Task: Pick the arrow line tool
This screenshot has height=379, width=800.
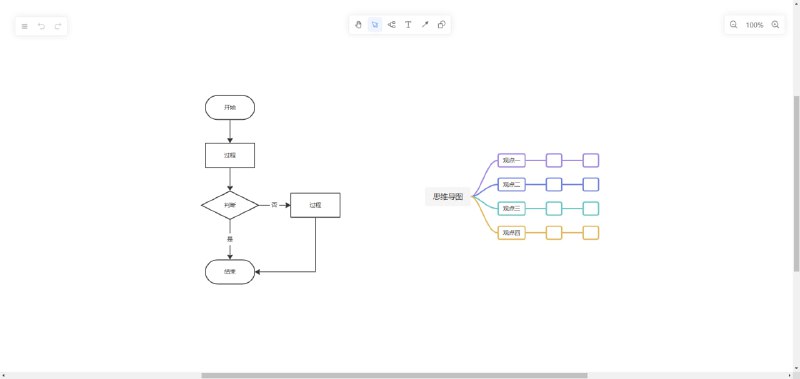Action: coord(425,24)
